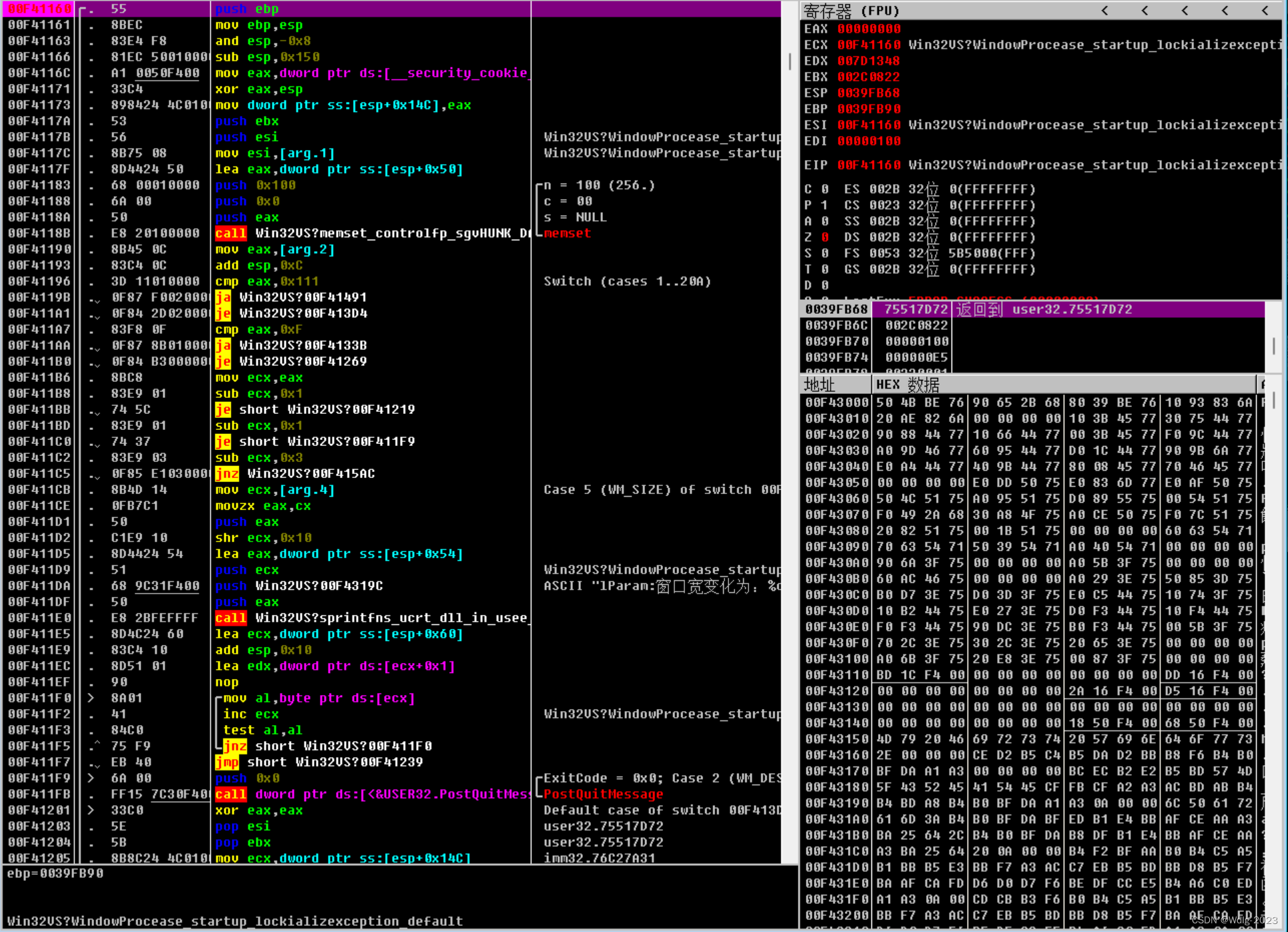Click the red 'memset' comment
The height and width of the screenshot is (932, 1288).
click(x=568, y=234)
